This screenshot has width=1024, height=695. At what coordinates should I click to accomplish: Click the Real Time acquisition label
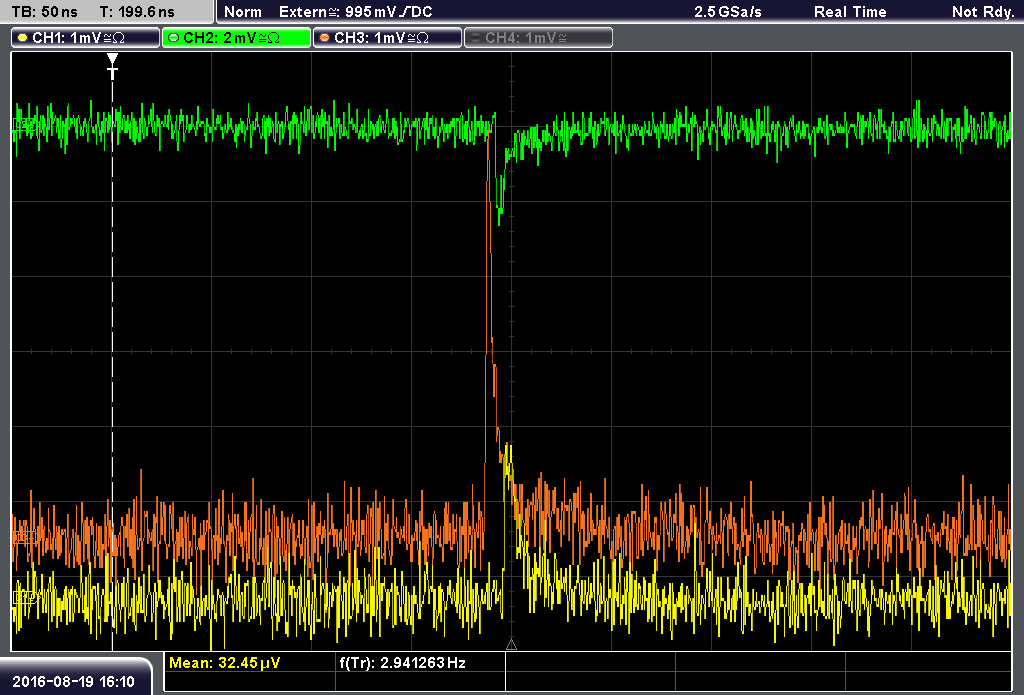point(850,12)
